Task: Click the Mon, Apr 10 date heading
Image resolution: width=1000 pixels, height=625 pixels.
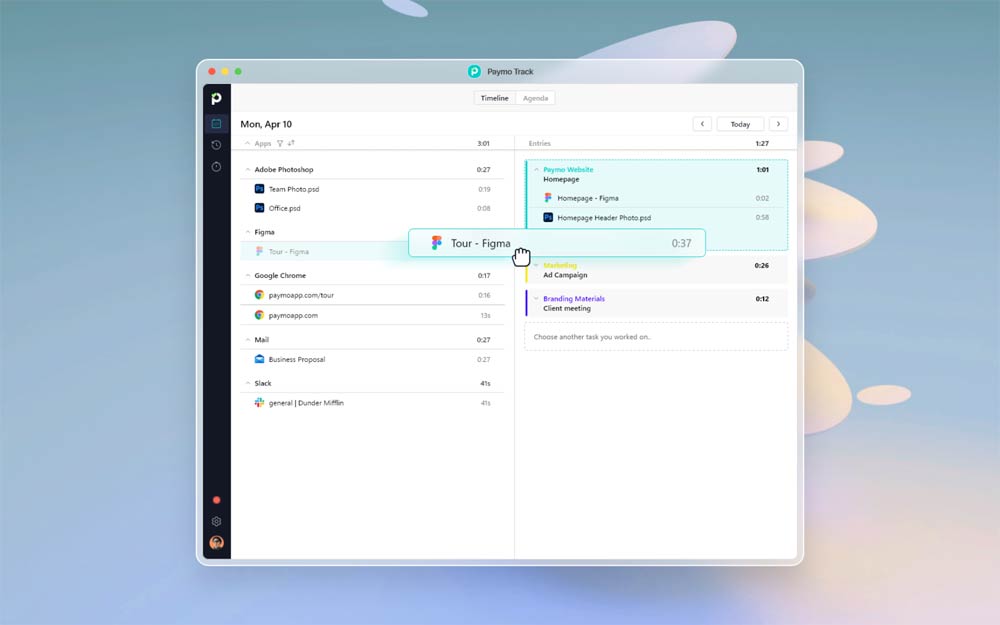Action: (266, 124)
